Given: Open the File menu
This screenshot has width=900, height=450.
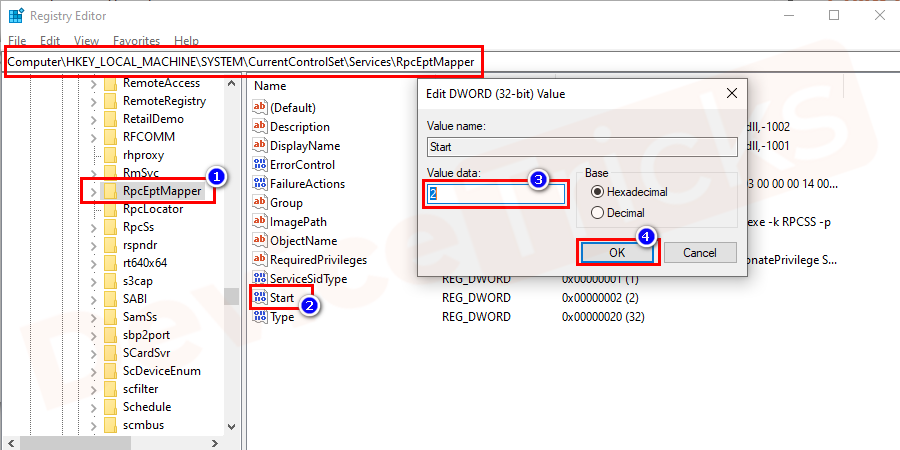Looking at the screenshot, I should coord(17,41).
